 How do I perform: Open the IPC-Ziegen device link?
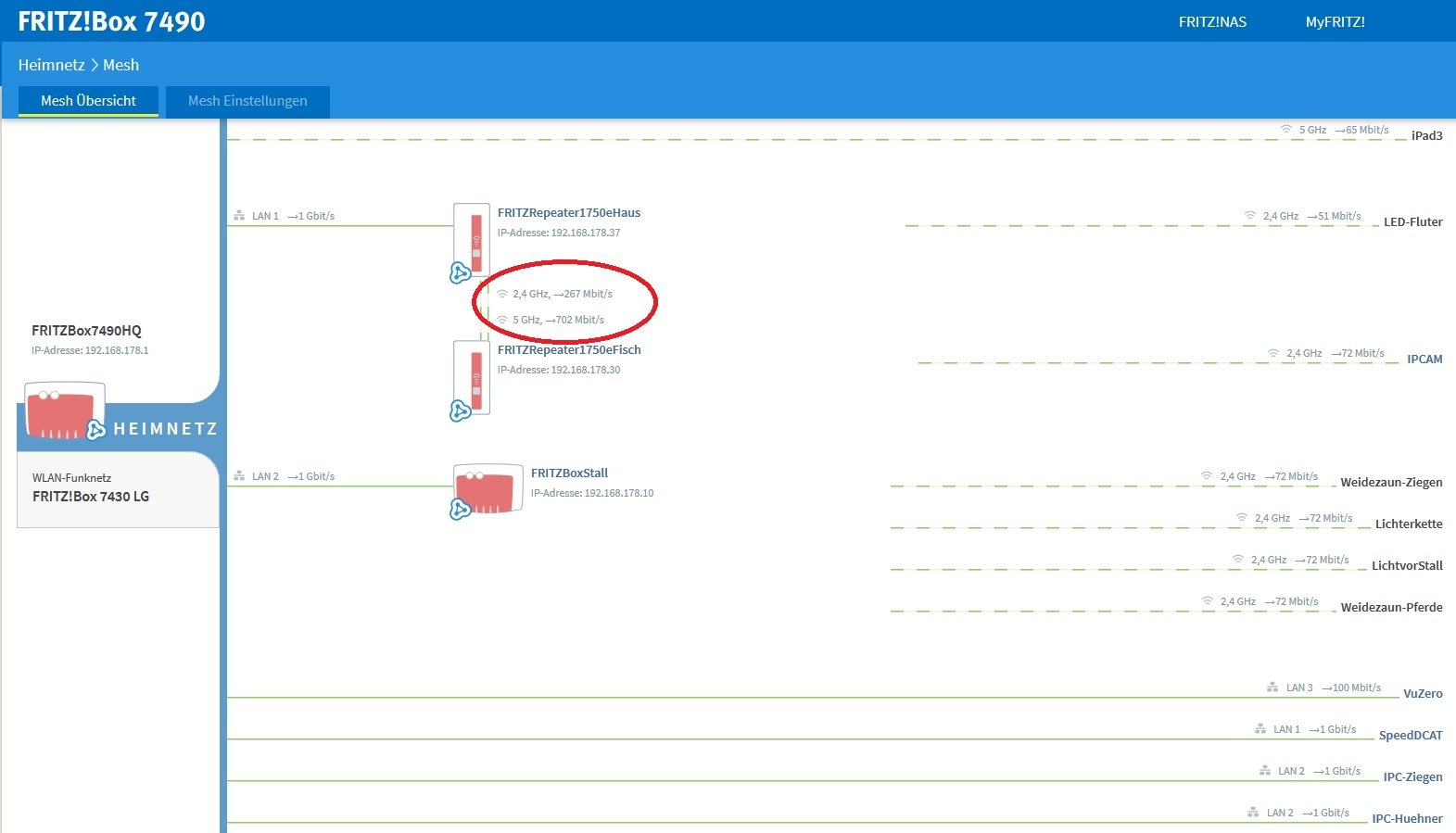(1412, 776)
